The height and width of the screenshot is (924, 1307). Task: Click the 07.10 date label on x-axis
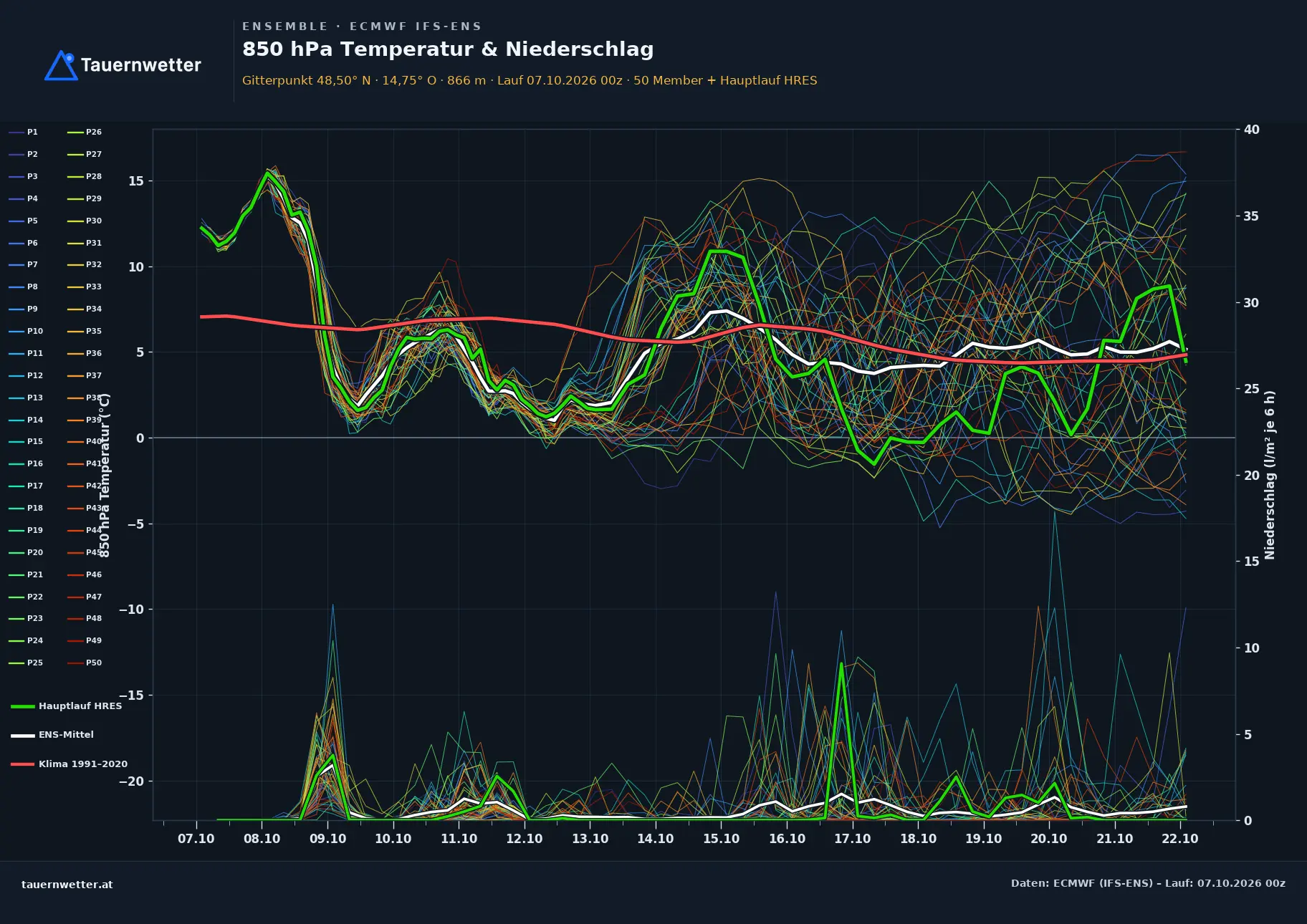pos(196,839)
